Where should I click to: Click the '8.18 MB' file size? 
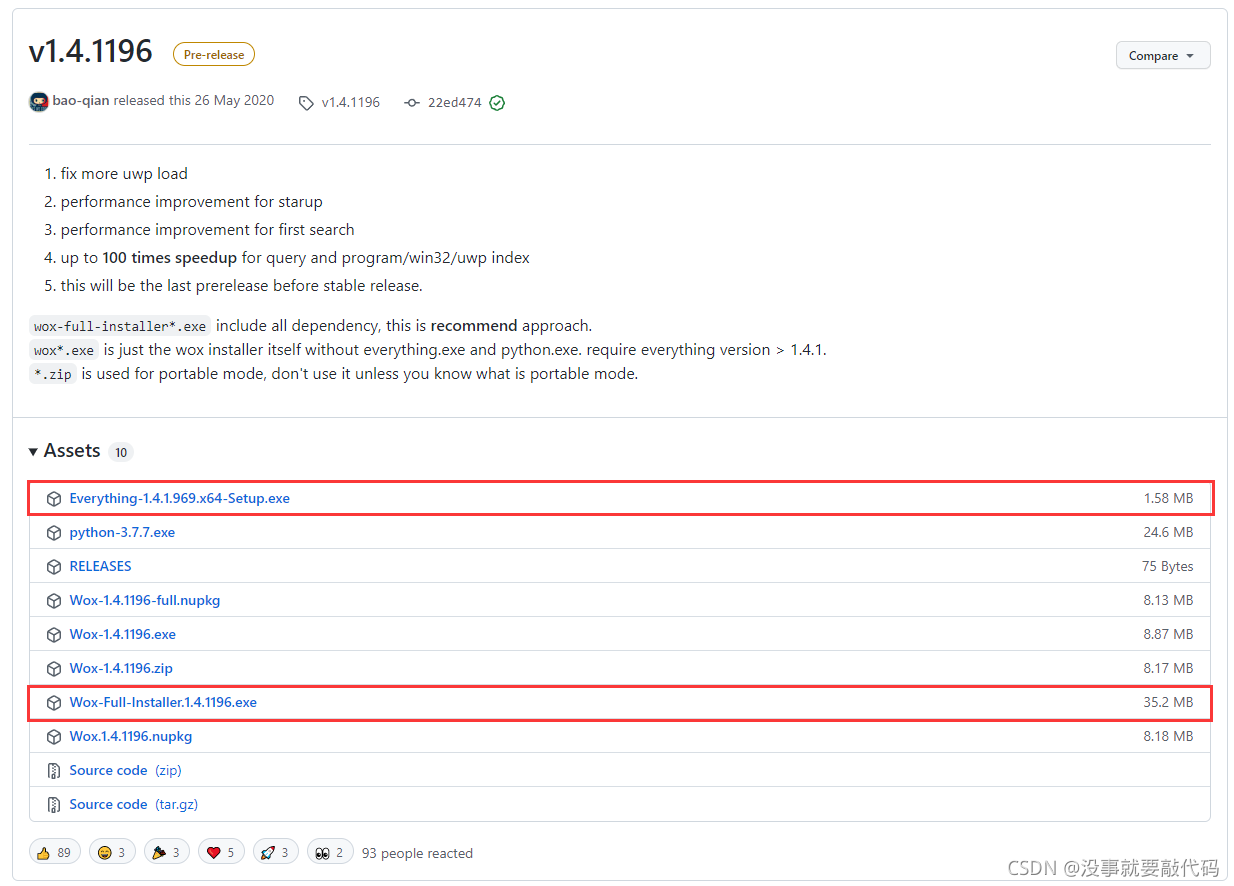1168,736
